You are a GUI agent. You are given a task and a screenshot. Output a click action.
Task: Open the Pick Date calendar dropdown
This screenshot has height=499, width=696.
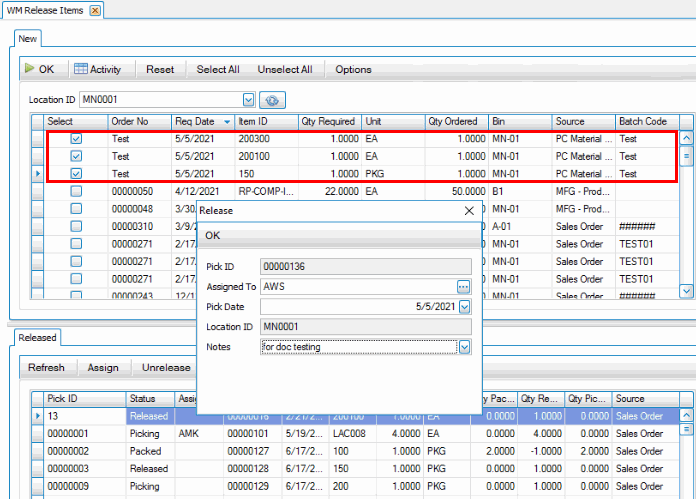(x=464, y=306)
